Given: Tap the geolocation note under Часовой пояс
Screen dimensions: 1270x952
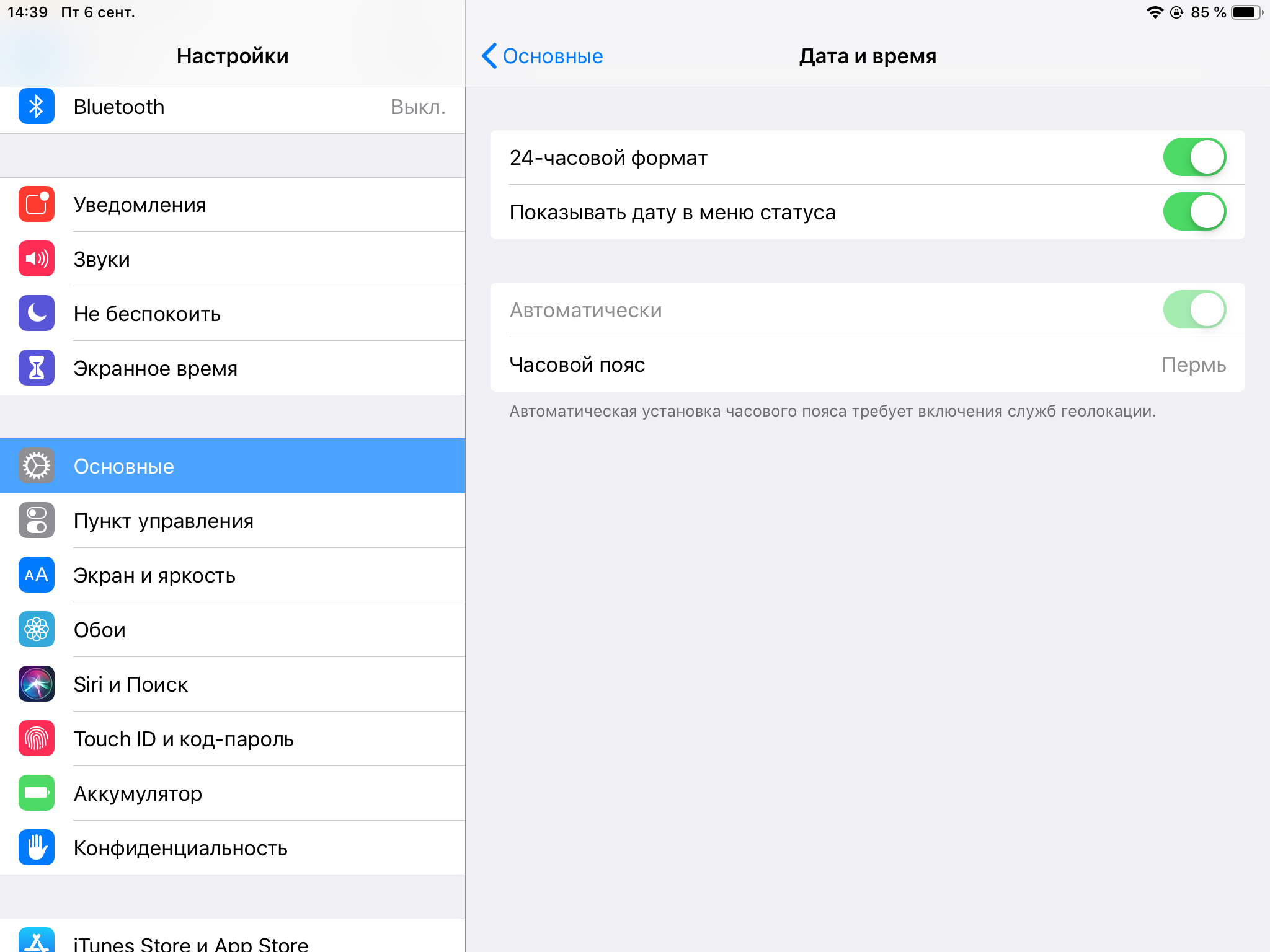Looking at the screenshot, I should tap(833, 411).
